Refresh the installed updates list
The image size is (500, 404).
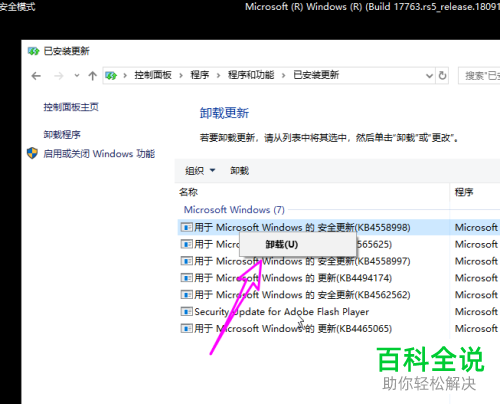click(442, 76)
